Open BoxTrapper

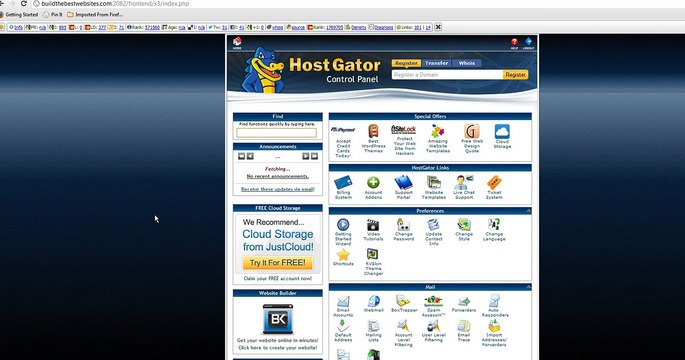pos(404,304)
